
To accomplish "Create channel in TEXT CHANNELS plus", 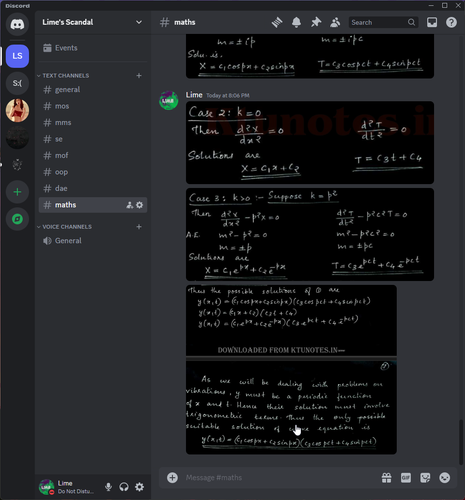I will [x=139, y=76].
